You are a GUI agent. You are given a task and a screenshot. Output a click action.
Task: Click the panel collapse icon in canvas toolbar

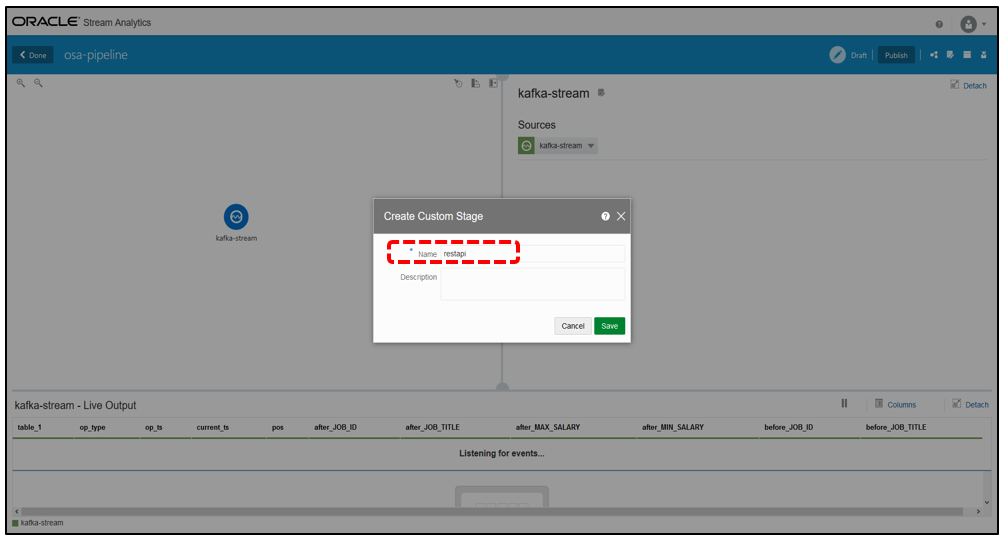click(x=493, y=83)
